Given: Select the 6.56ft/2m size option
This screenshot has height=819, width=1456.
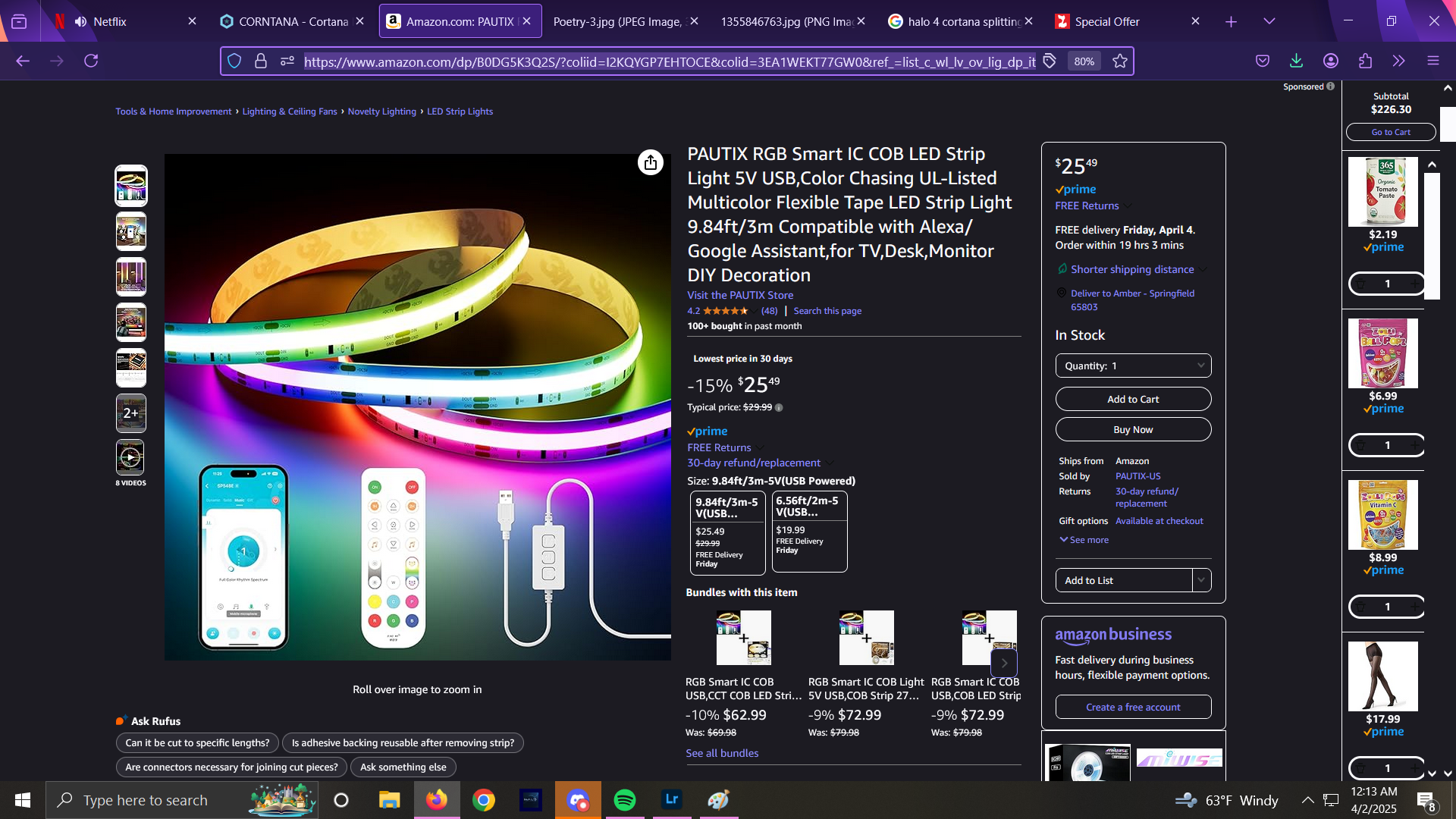Looking at the screenshot, I should [809, 531].
